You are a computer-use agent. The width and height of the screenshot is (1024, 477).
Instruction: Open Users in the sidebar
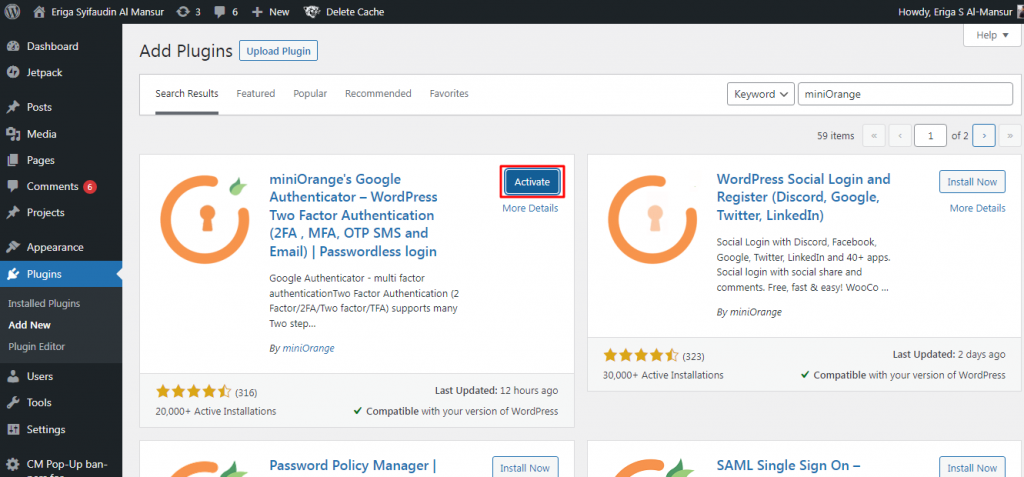click(40, 376)
